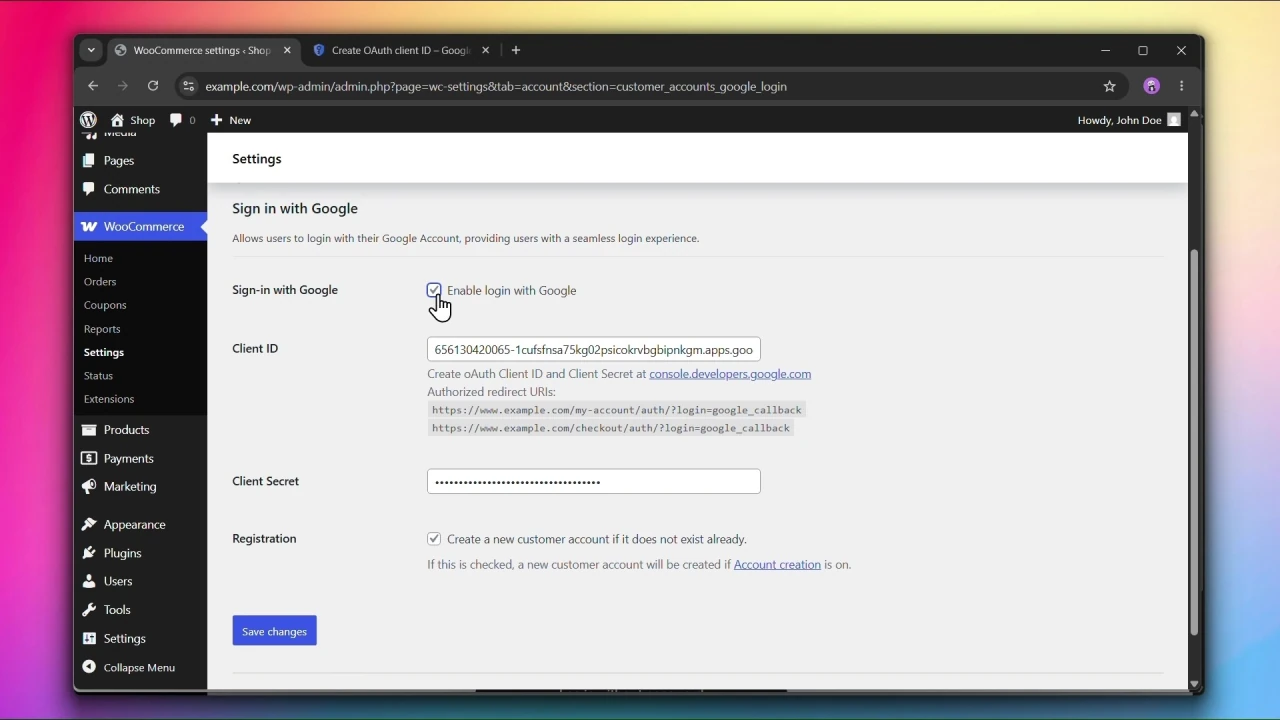Toggle the create new customer account checkbox
The width and height of the screenshot is (1280, 720).
(x=434, y=539)
